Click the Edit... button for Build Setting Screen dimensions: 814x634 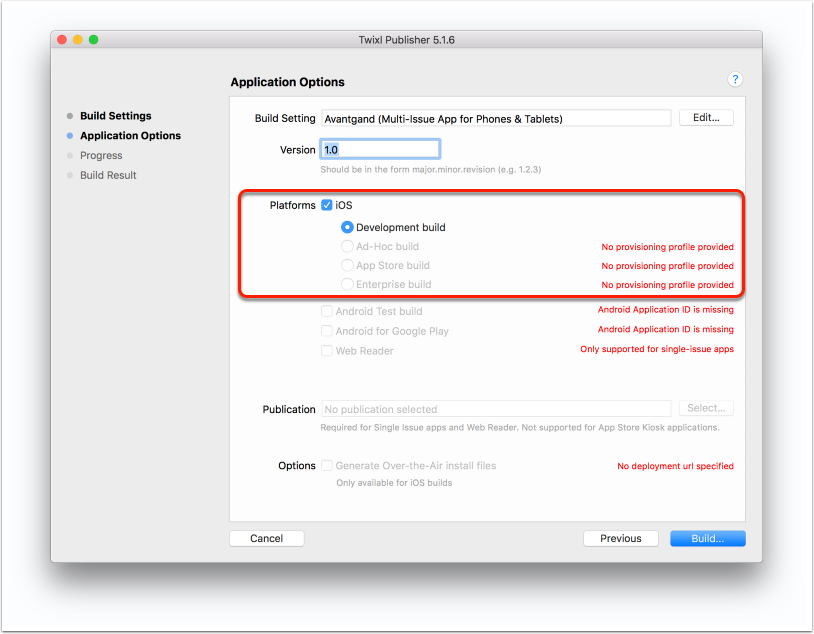click(706, 118)
